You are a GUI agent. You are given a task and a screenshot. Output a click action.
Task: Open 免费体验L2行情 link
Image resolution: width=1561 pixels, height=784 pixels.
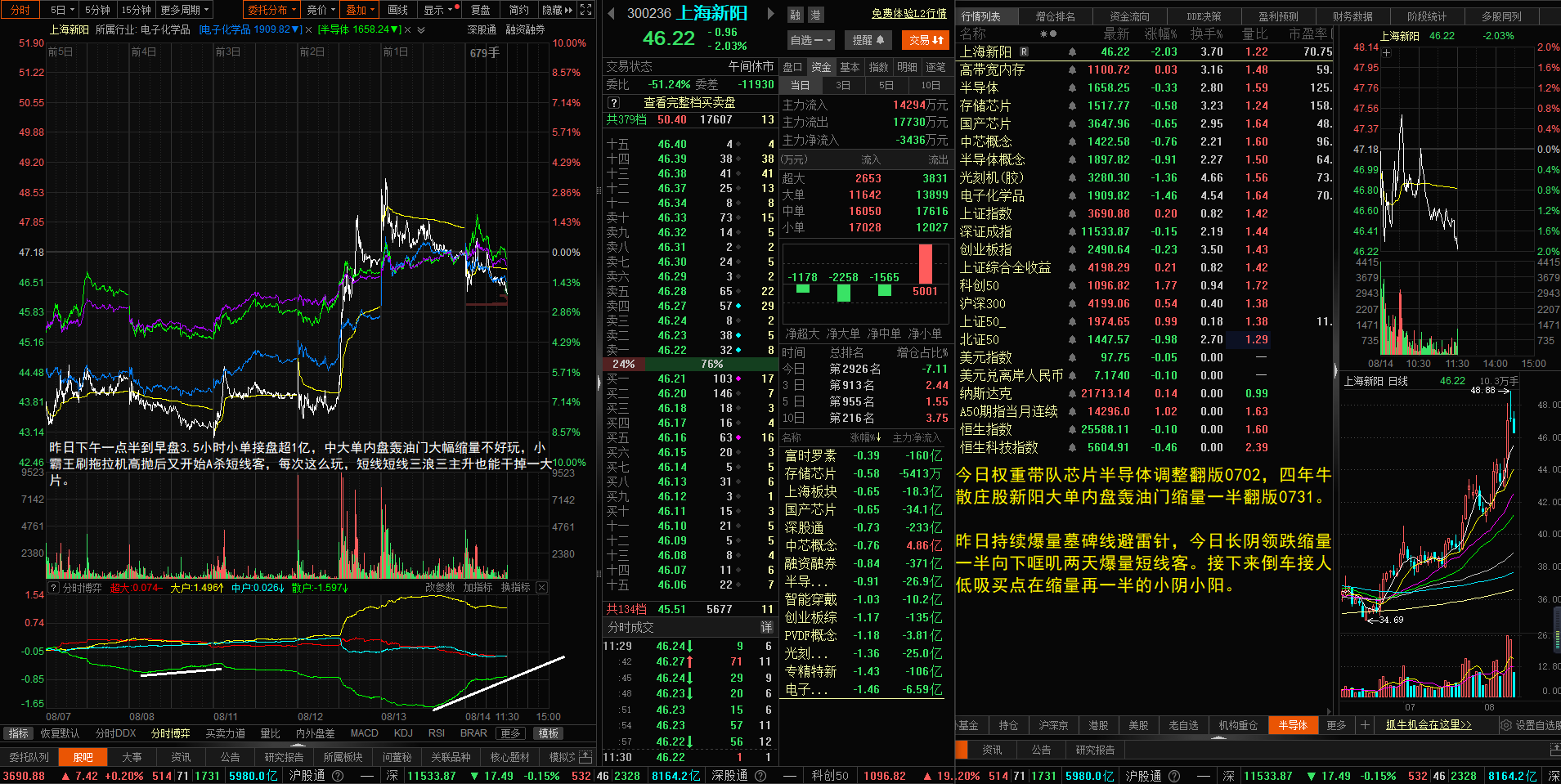tap(908, 14)
